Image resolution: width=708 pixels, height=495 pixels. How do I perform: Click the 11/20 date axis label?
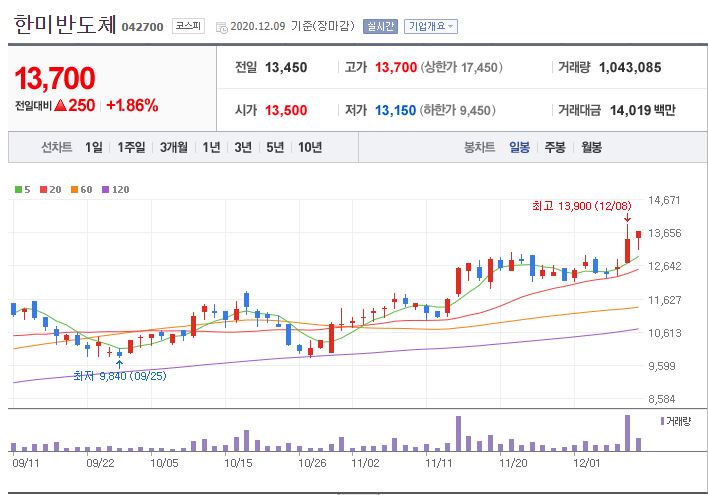click(513, 463)
